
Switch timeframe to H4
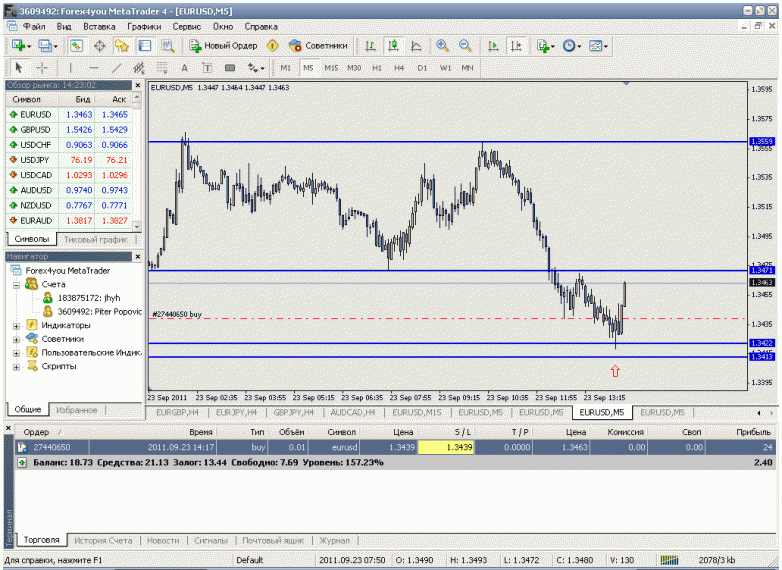click(x=399, y=68)
